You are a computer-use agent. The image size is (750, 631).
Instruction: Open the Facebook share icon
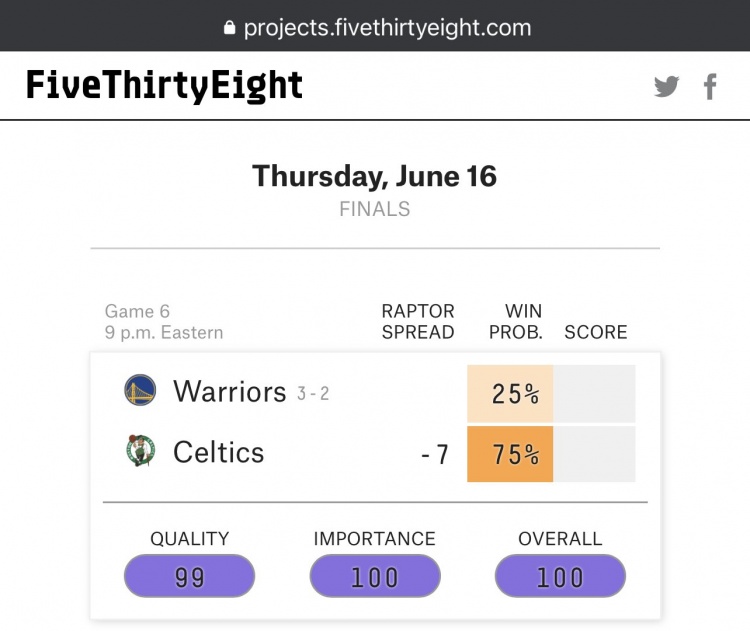coord(710,87)
